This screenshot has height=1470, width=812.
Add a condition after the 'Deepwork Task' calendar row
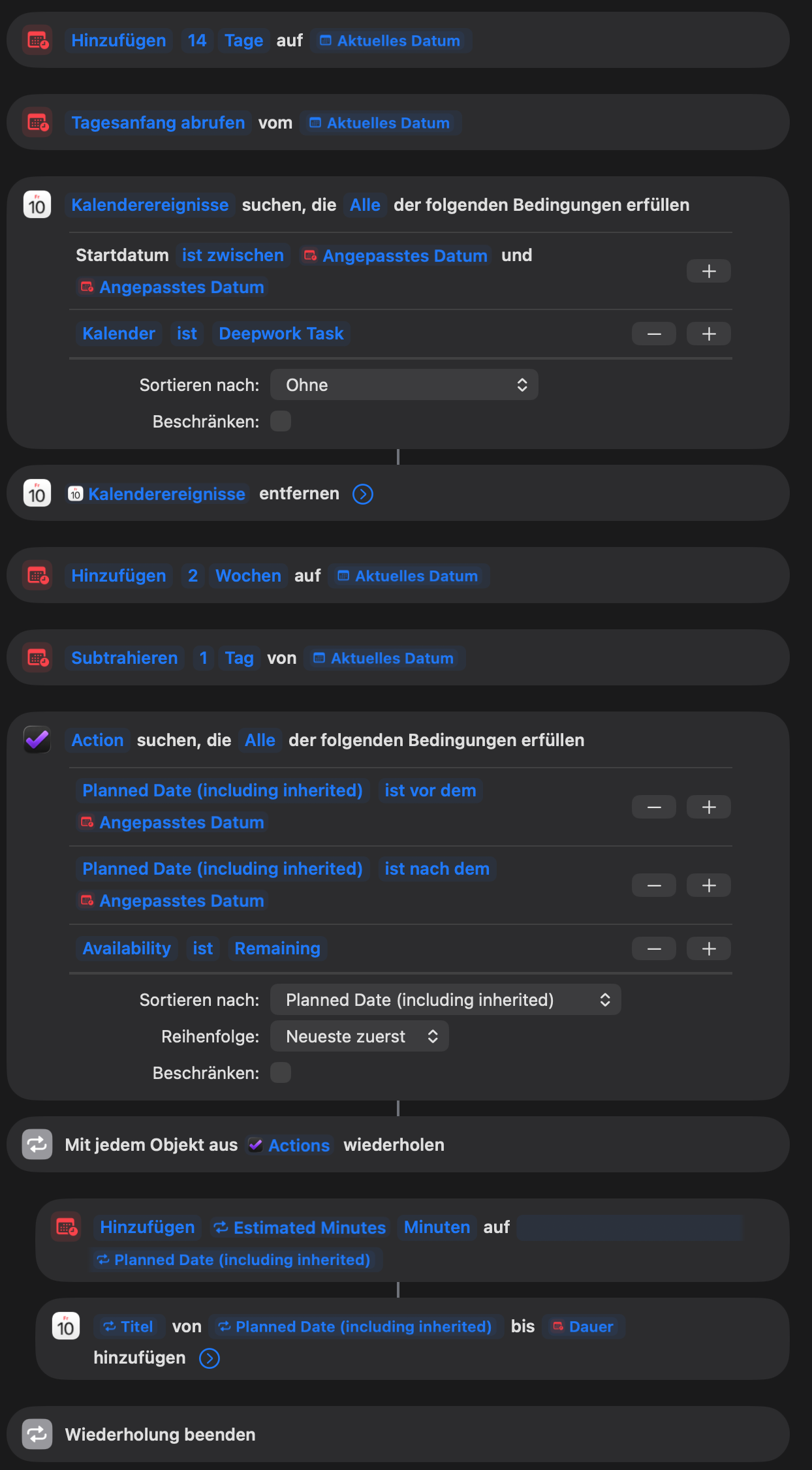709,334
